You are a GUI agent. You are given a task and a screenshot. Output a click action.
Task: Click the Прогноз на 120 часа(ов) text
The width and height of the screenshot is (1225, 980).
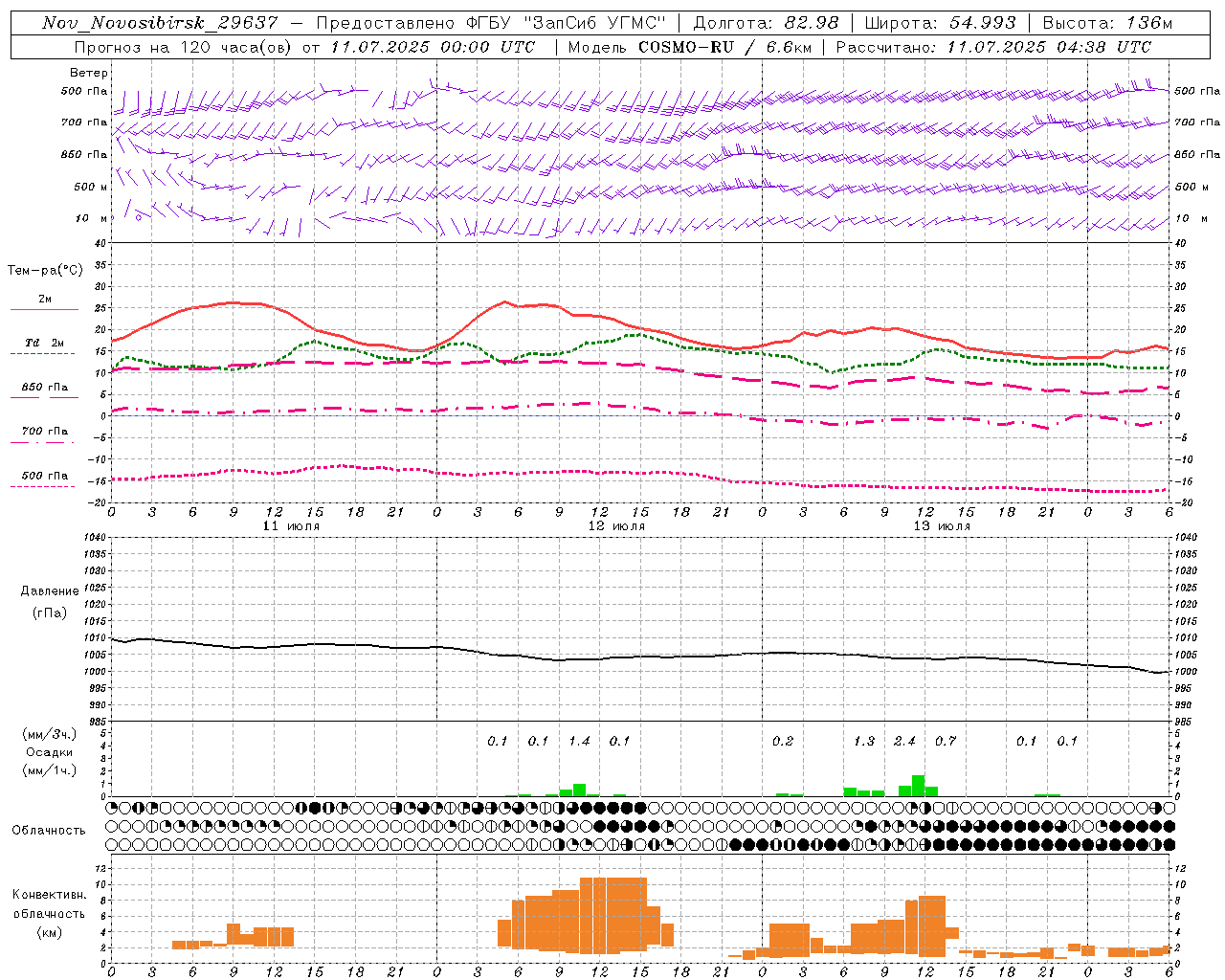point(185,47)
